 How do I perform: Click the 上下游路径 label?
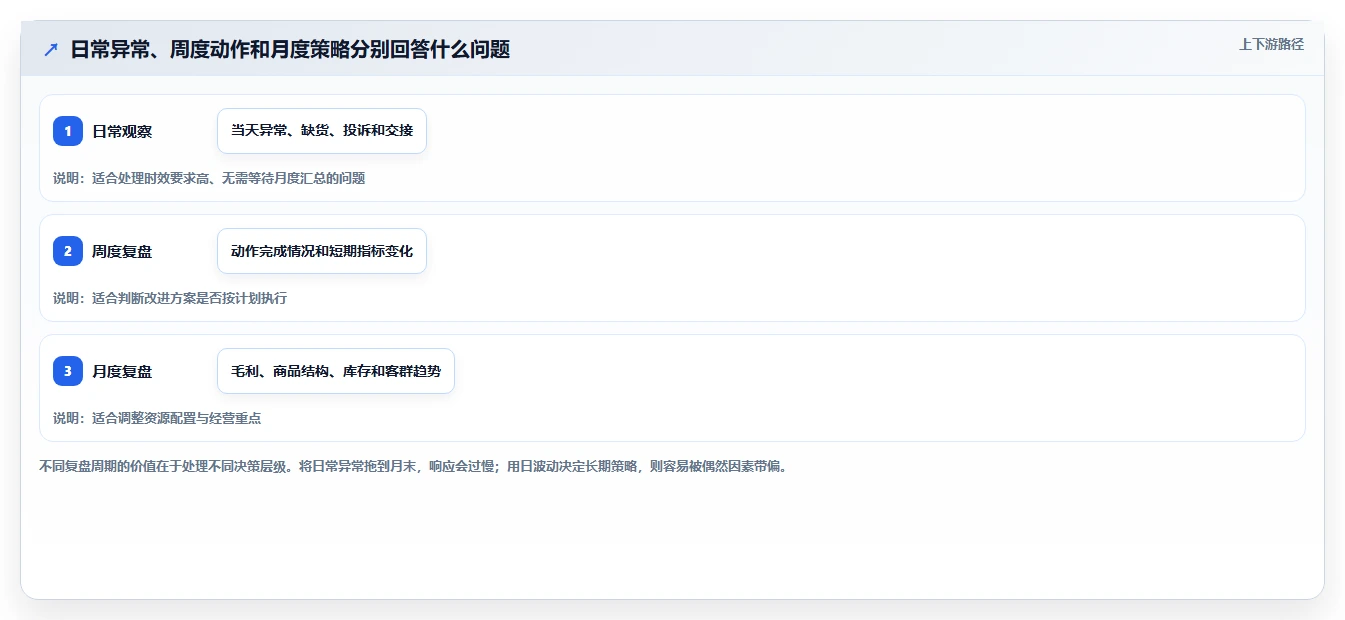coord(1271,44)
